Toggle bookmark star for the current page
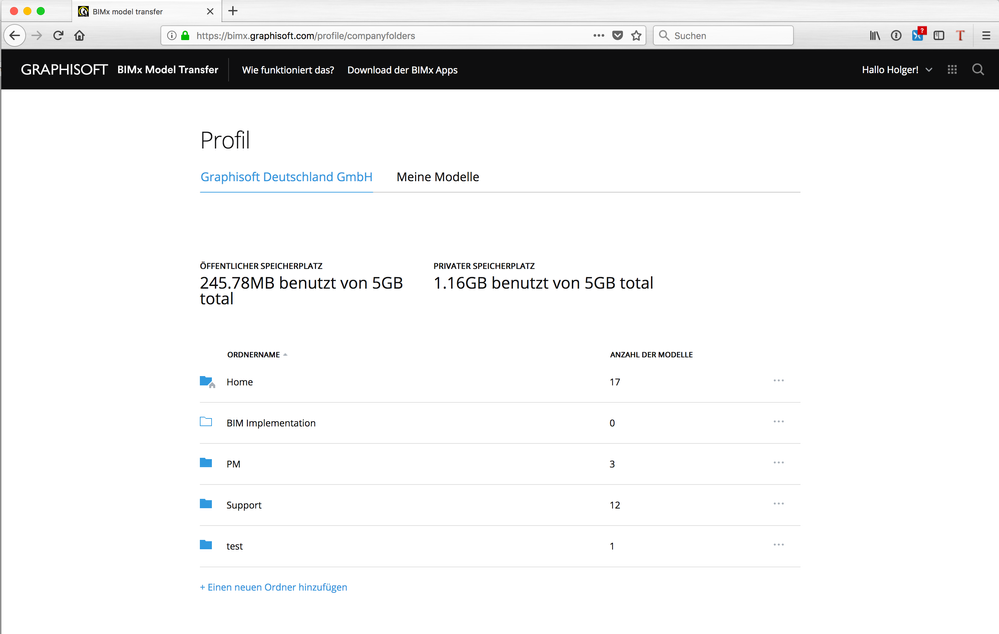Viewport: 999px width, 634px height. click(x=636, y=35)
